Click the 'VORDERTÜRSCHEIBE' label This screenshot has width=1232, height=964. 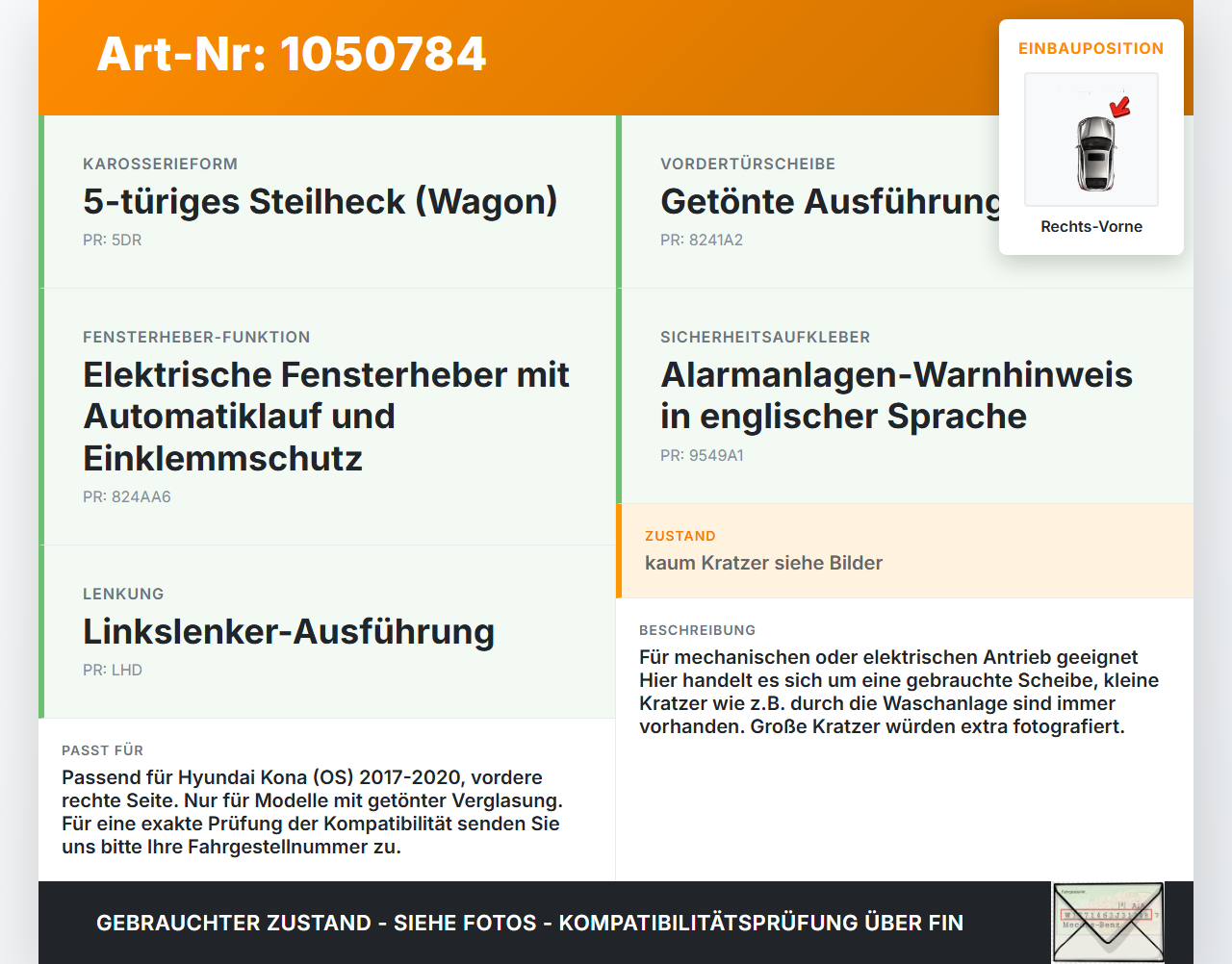click(x=748, y=164)
